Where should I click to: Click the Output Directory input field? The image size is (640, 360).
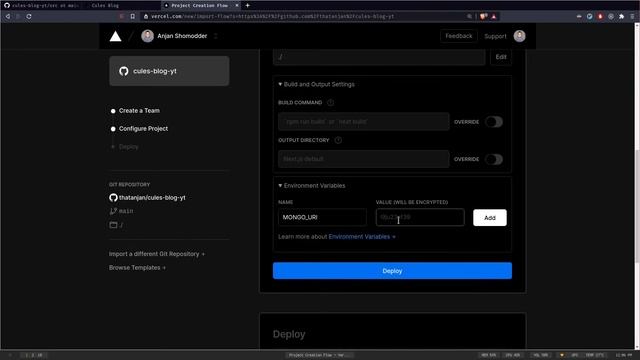click(x=363, y=159)
